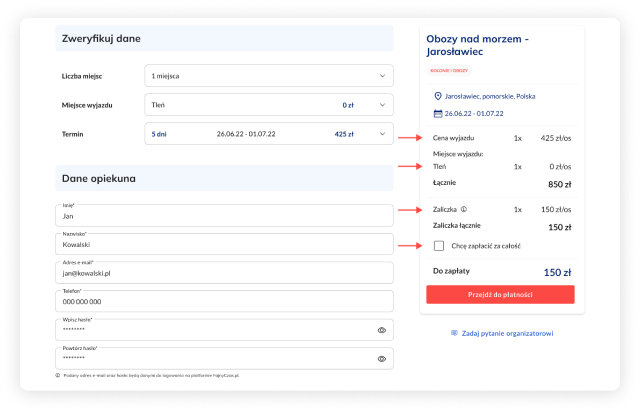
Task: Click the location pin icon beside Jarosławiec address
Action: [x=437, y=97]
